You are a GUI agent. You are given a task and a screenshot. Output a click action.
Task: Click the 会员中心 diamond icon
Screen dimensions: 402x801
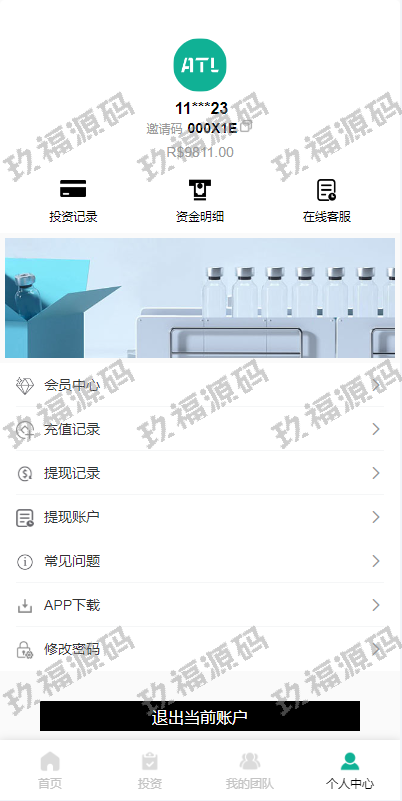[x=25, y=386]
